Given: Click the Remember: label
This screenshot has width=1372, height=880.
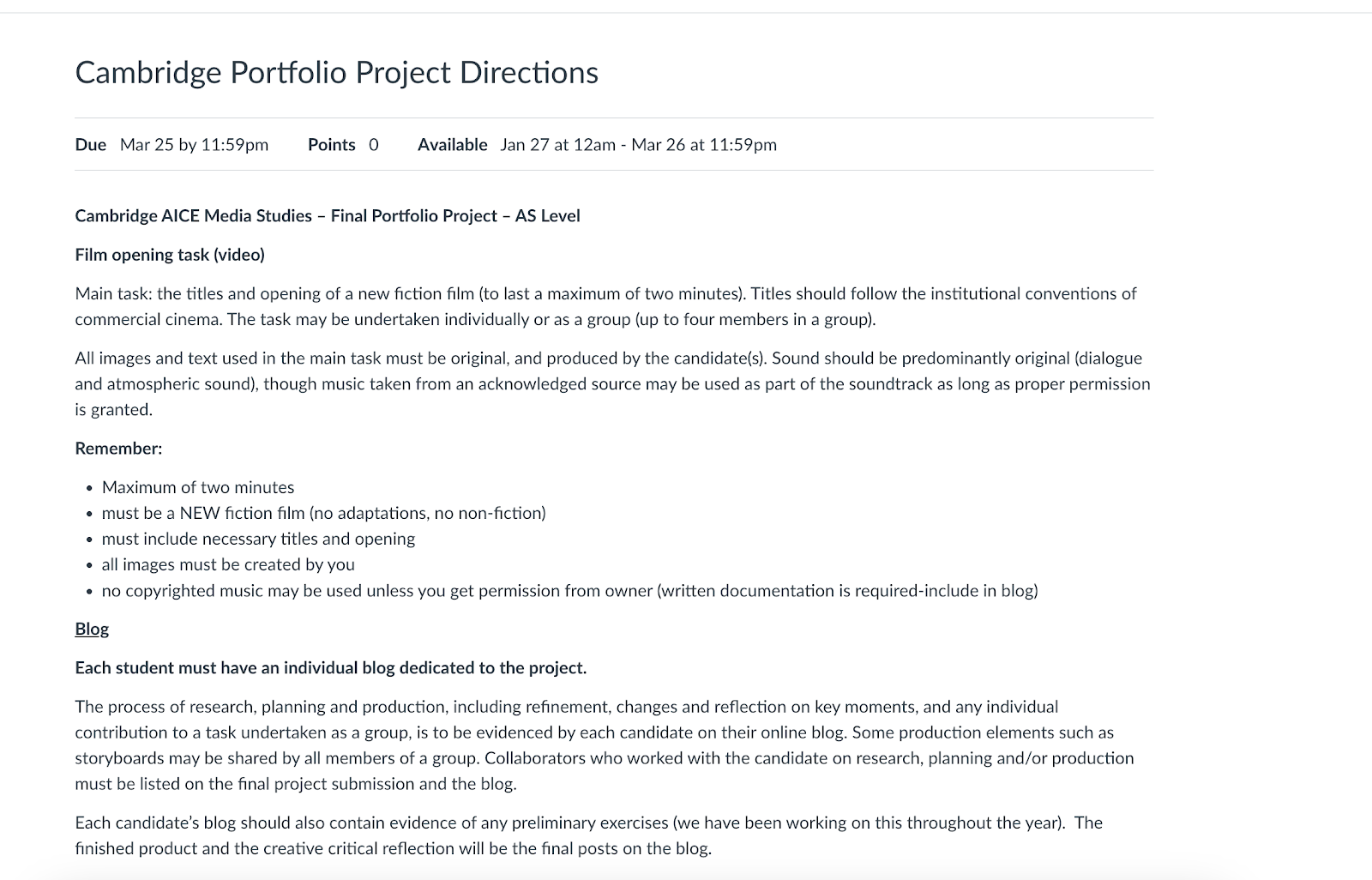Looking at the screenshot, I should coord(118,449).
